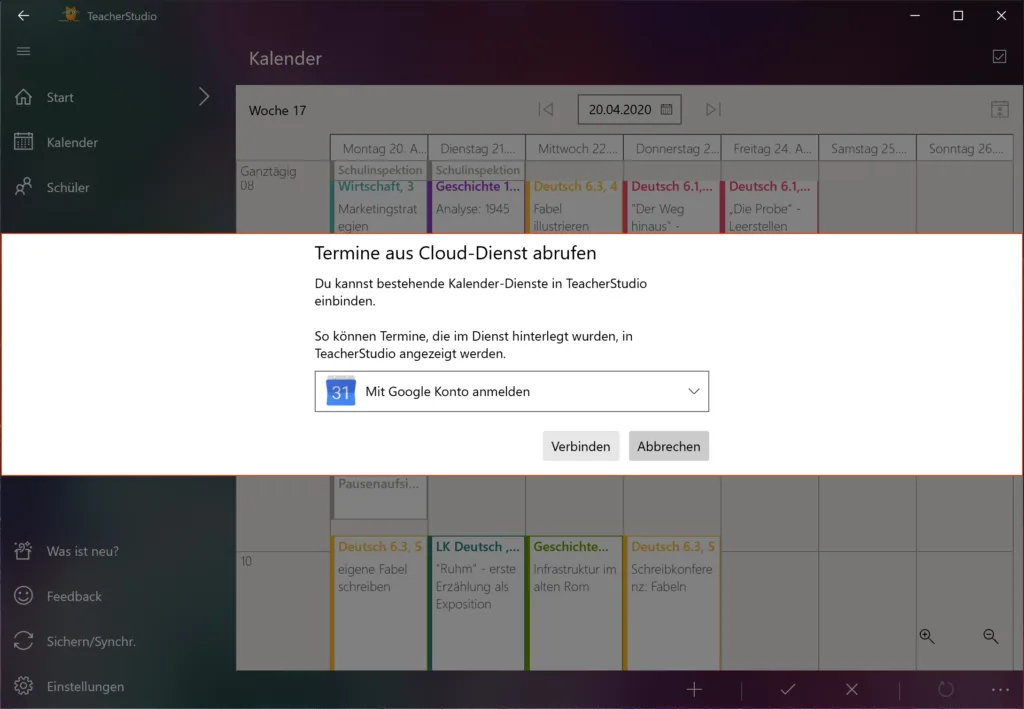Open the LK Deutsch "Ruhm" lesson
The width and height of the screenshot is (1024, 709).
[x=477, y=603]
